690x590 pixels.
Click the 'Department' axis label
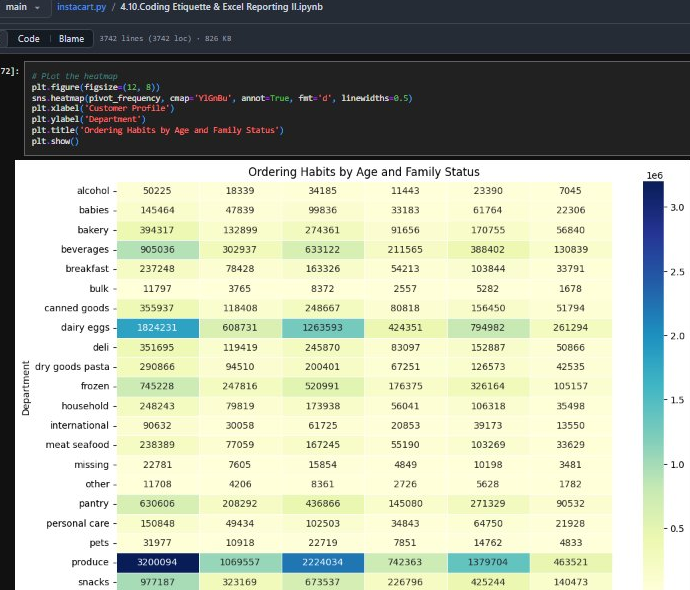point(26,388)
